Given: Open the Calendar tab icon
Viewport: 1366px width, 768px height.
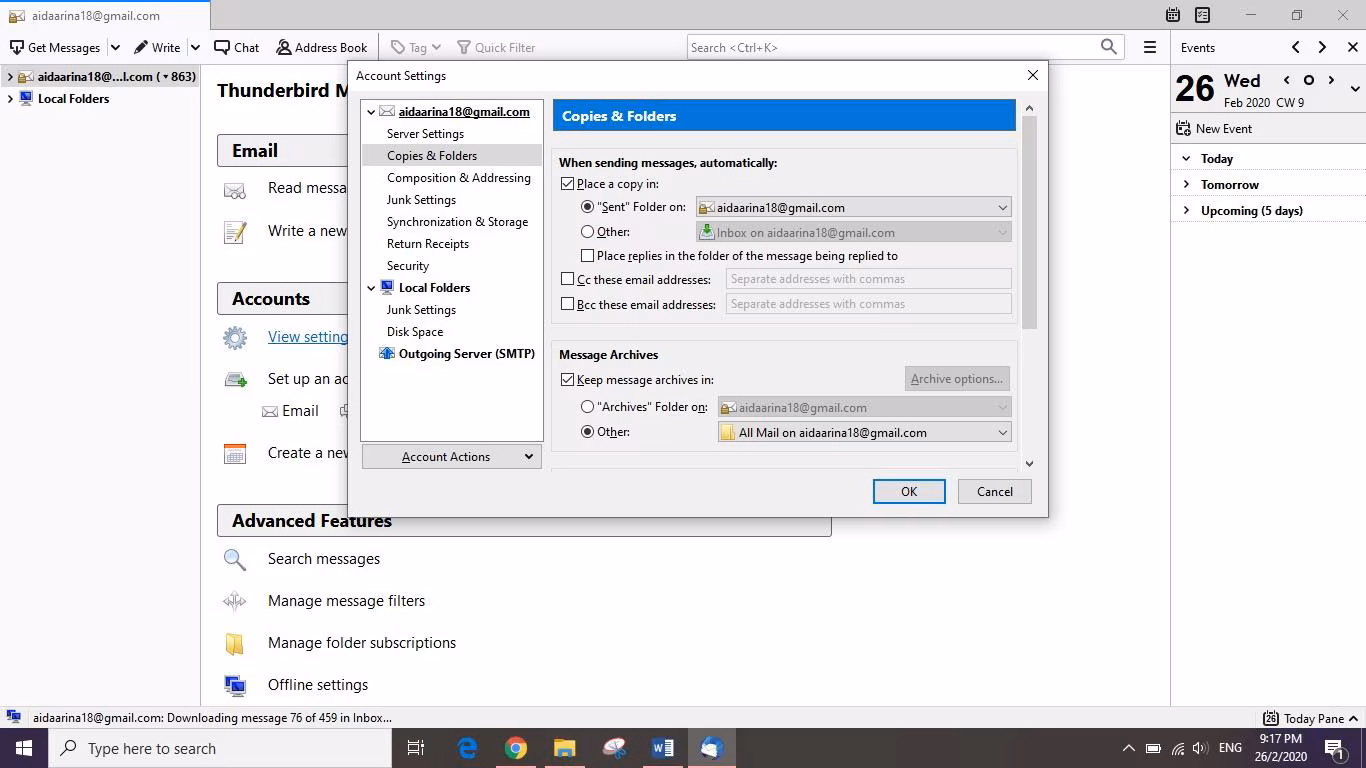Looking at the screenshot, I should [x=1173, y=15].
